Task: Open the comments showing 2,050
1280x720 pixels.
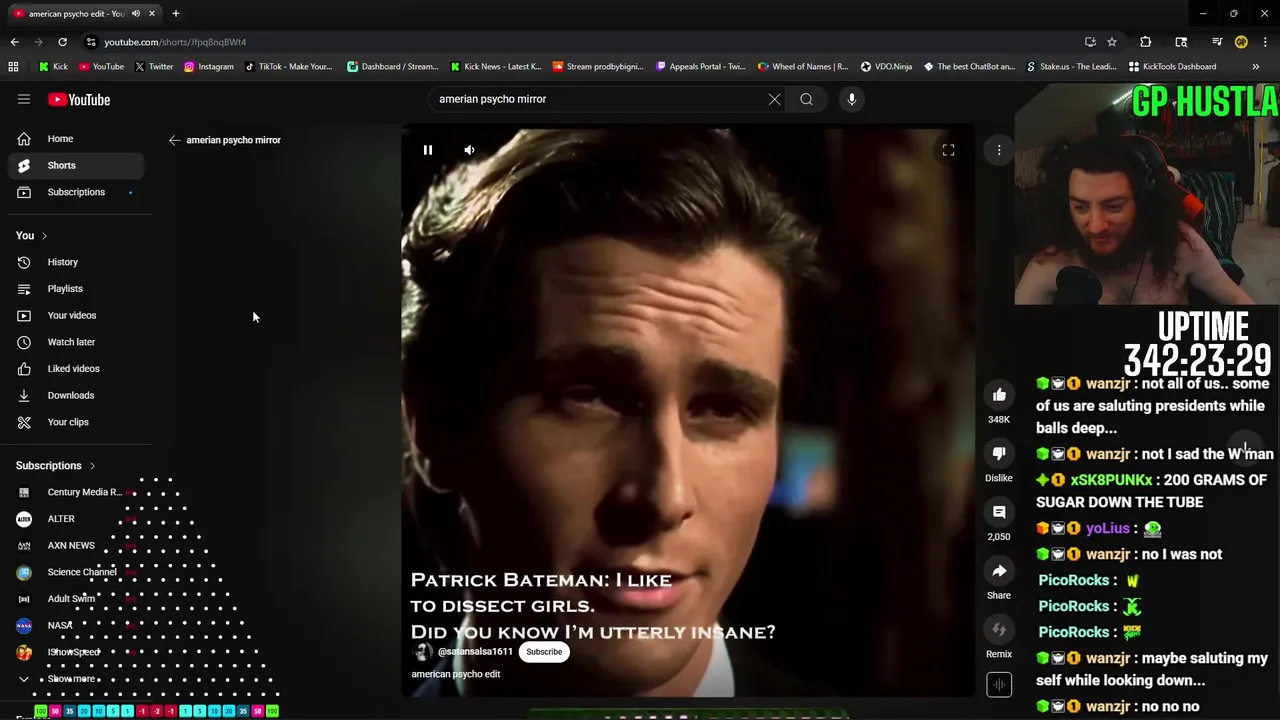Action: [x=999, y=512]
